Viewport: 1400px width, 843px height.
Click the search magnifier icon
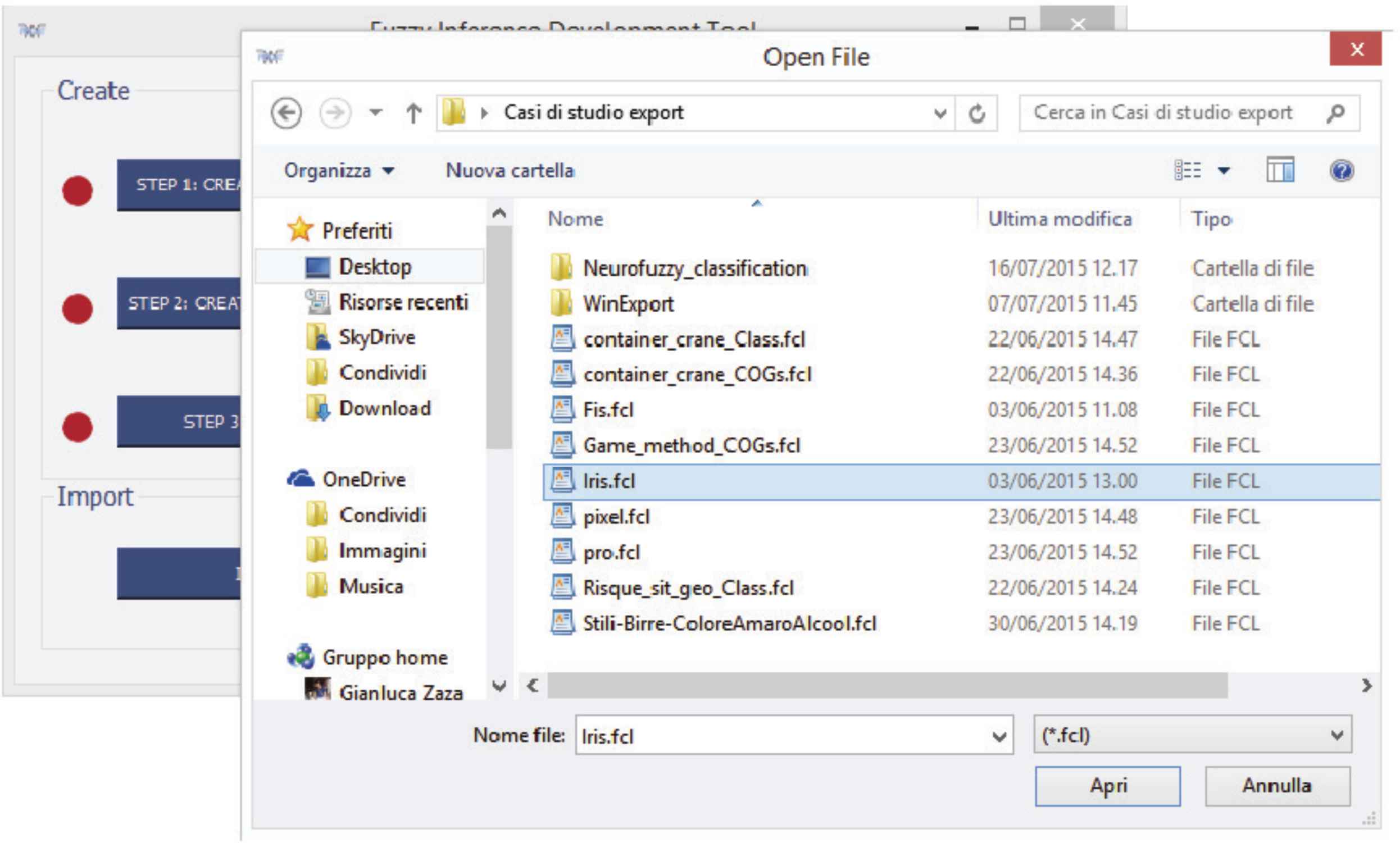(1336, 113)
